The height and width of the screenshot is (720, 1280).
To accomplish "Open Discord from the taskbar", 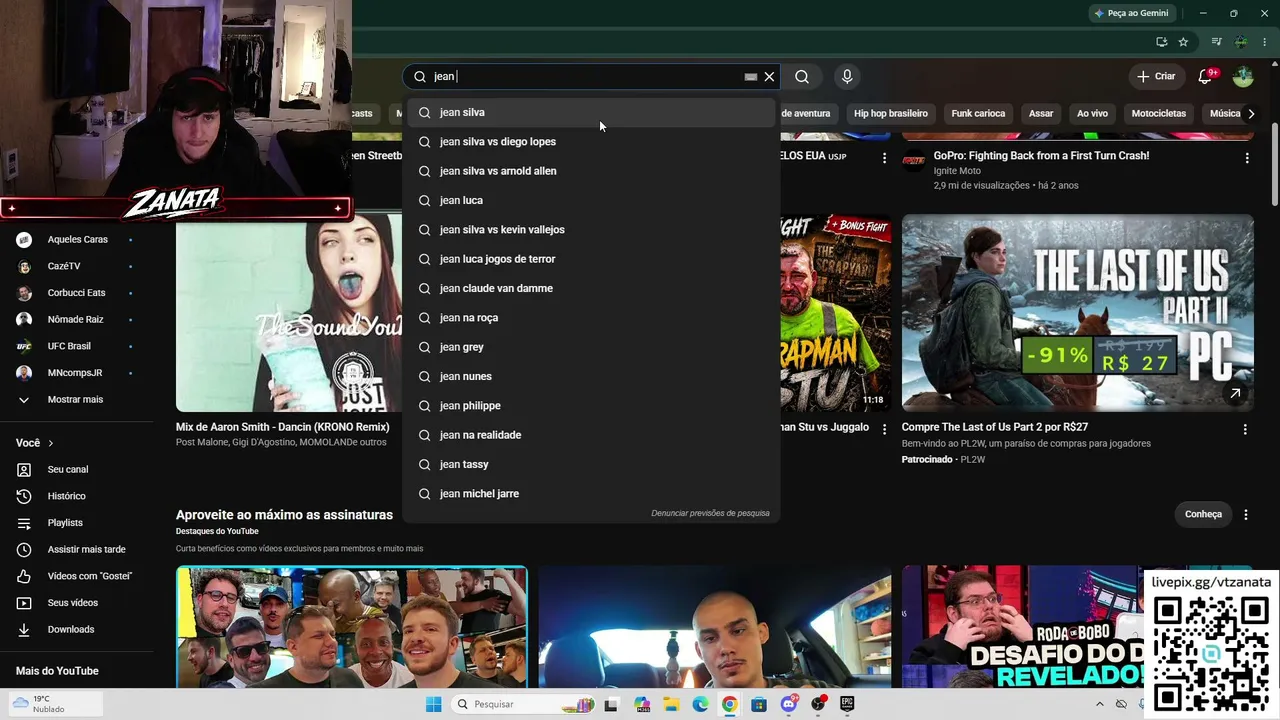I will [788, 704].
